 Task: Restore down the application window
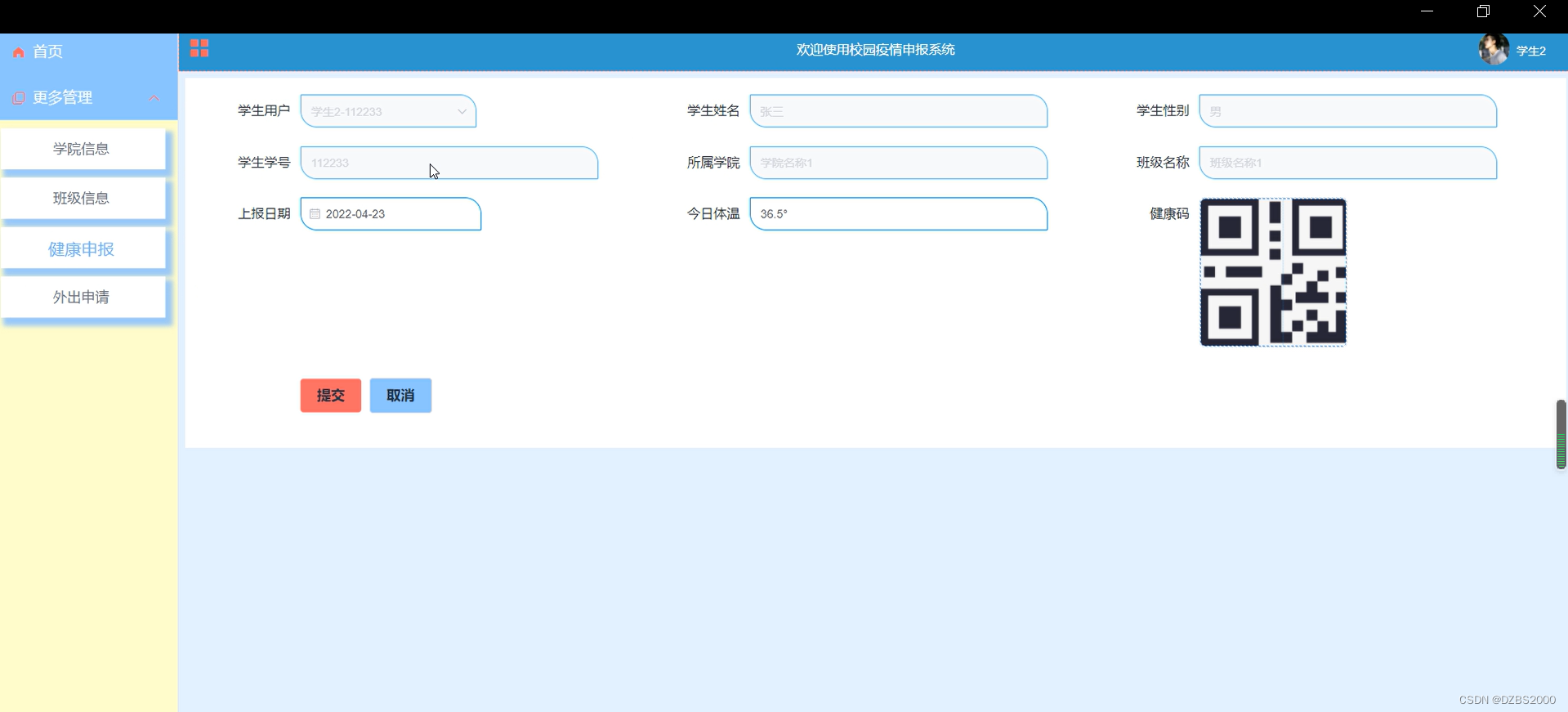click(1483, 11)
